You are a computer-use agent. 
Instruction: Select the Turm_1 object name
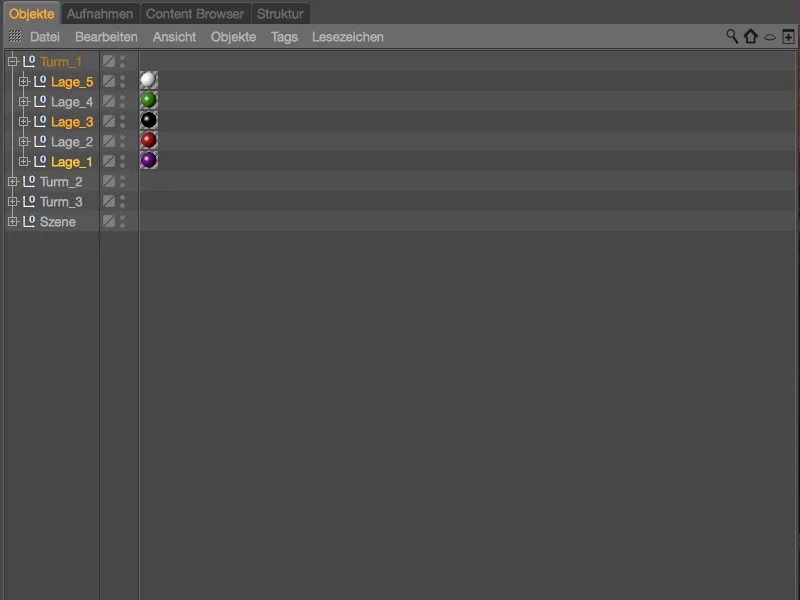click(x=61, y=62)
